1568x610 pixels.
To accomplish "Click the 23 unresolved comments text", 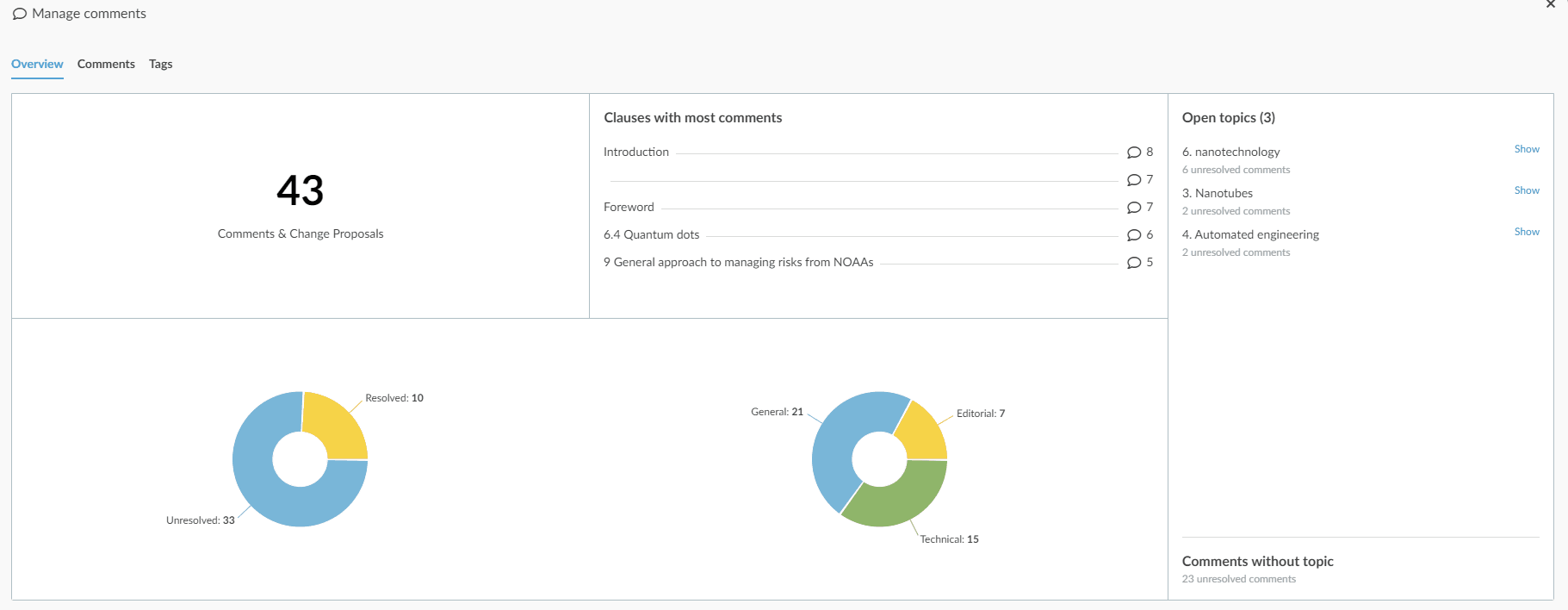I will point(1239,579).
